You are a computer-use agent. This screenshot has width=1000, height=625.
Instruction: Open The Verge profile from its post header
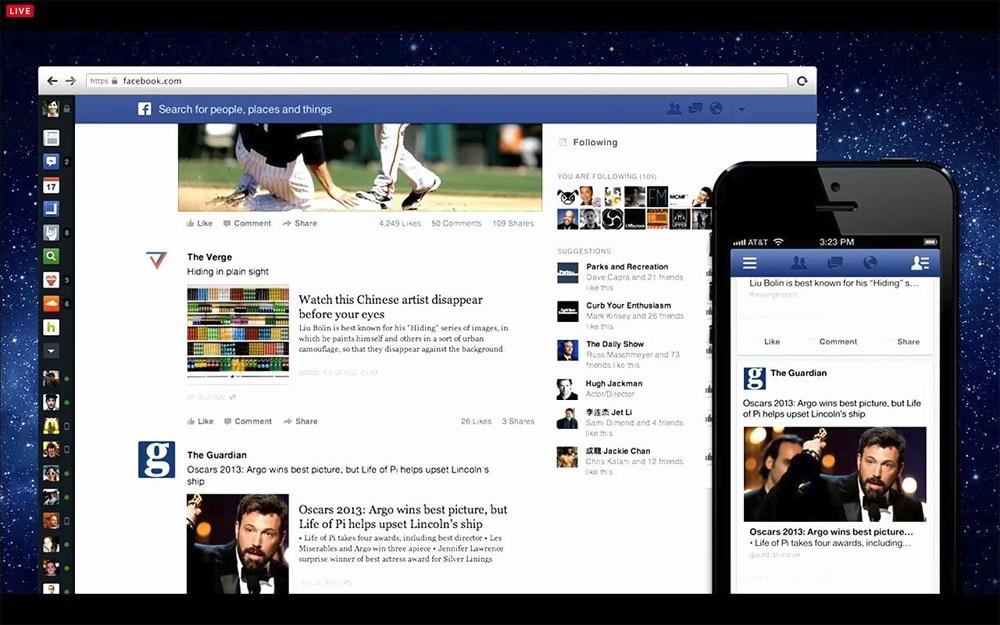click(208, 257)
